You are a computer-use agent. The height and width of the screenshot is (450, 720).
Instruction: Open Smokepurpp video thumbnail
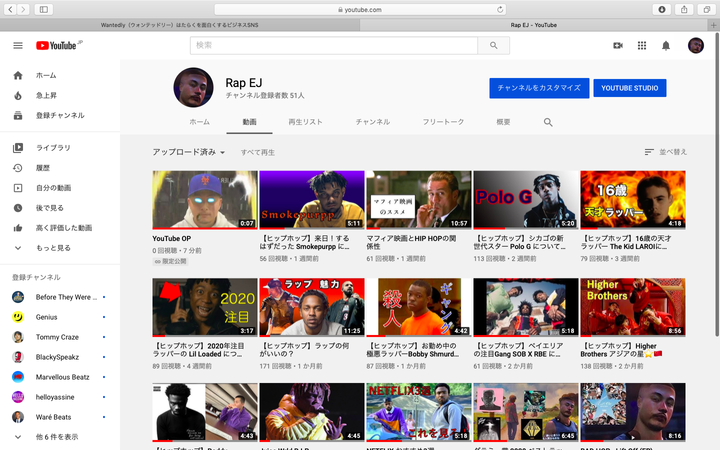[312, 200]
